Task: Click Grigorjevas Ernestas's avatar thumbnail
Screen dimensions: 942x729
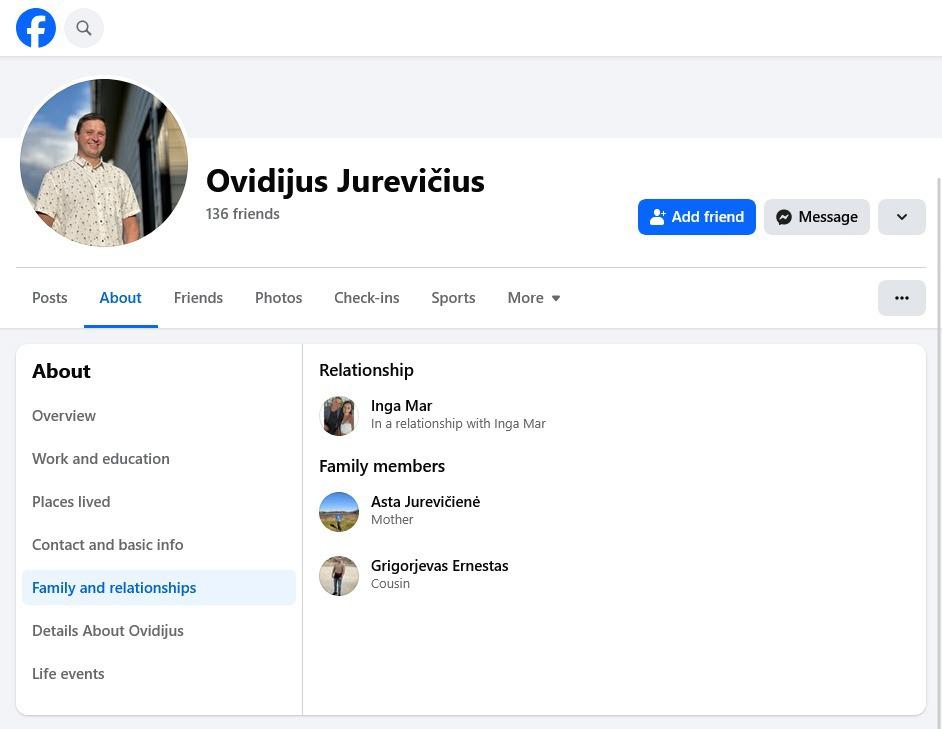Action: pyautogui.click(x=339, y=576)
